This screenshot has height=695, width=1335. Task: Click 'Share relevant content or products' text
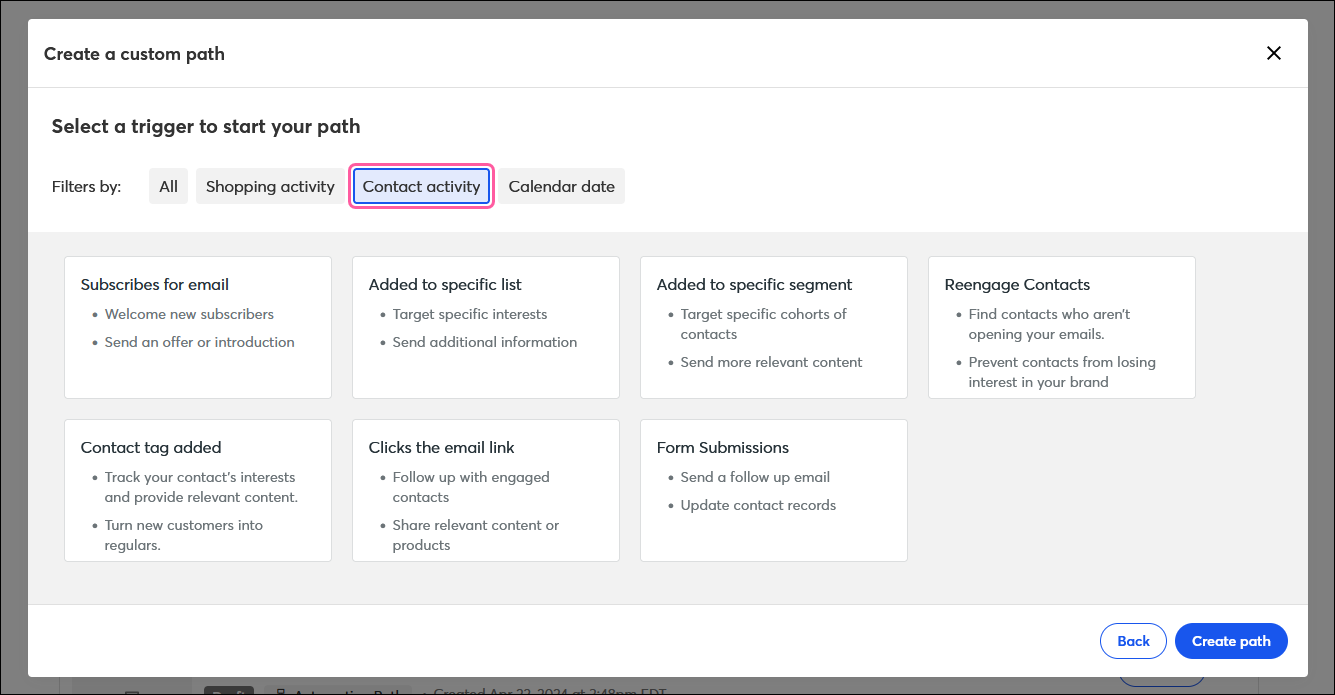coord(476,535)
